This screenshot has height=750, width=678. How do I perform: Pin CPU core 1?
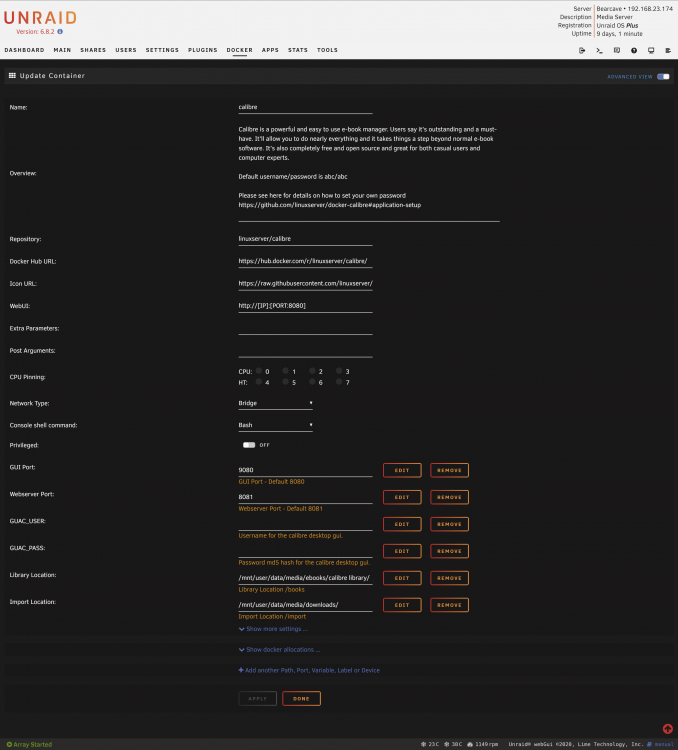[x=285, y=371]
